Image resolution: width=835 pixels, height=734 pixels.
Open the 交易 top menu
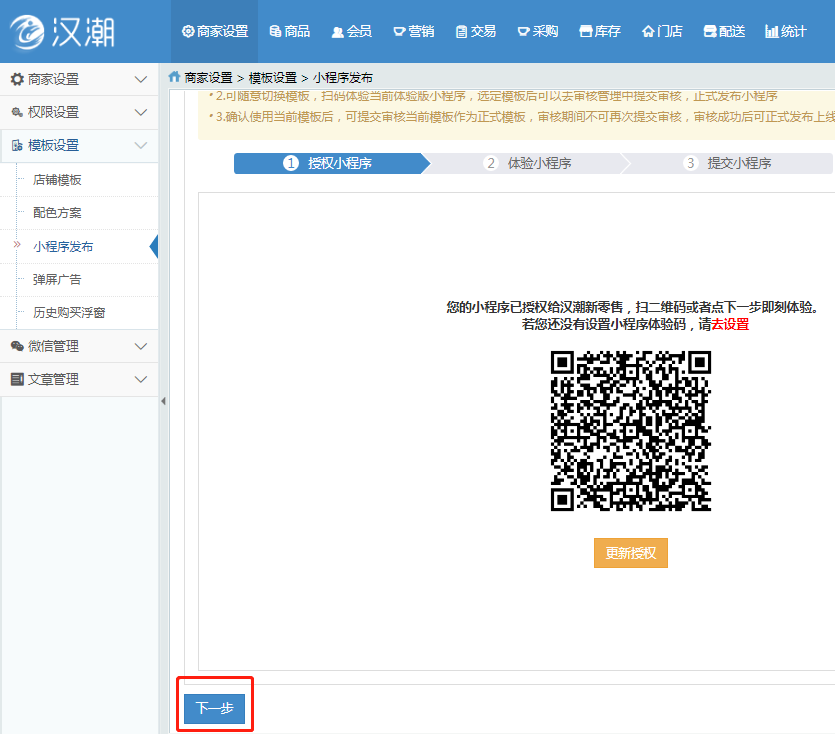tap(476, 31)
